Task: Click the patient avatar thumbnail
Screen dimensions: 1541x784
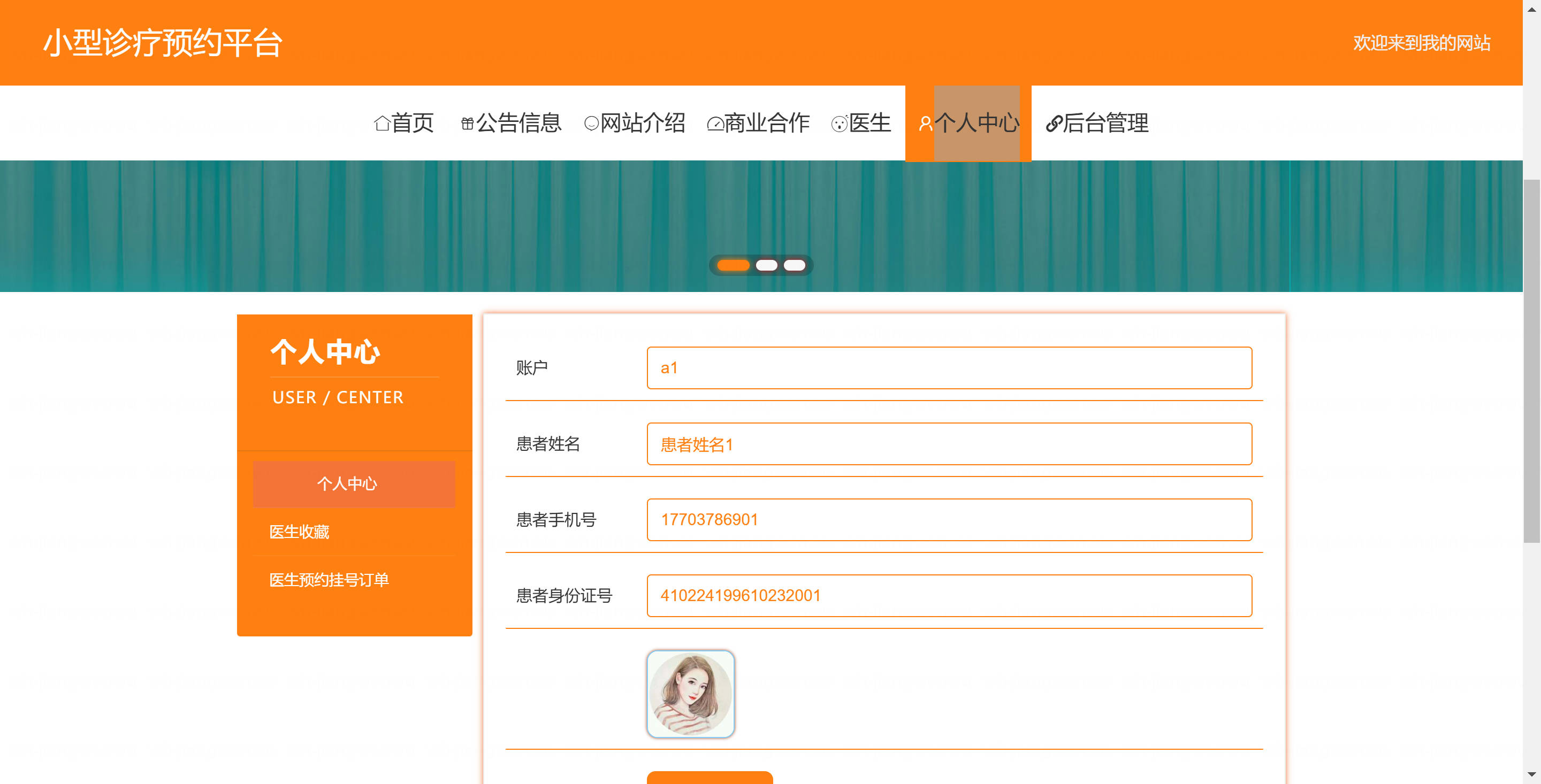Action: pos(690,694)
